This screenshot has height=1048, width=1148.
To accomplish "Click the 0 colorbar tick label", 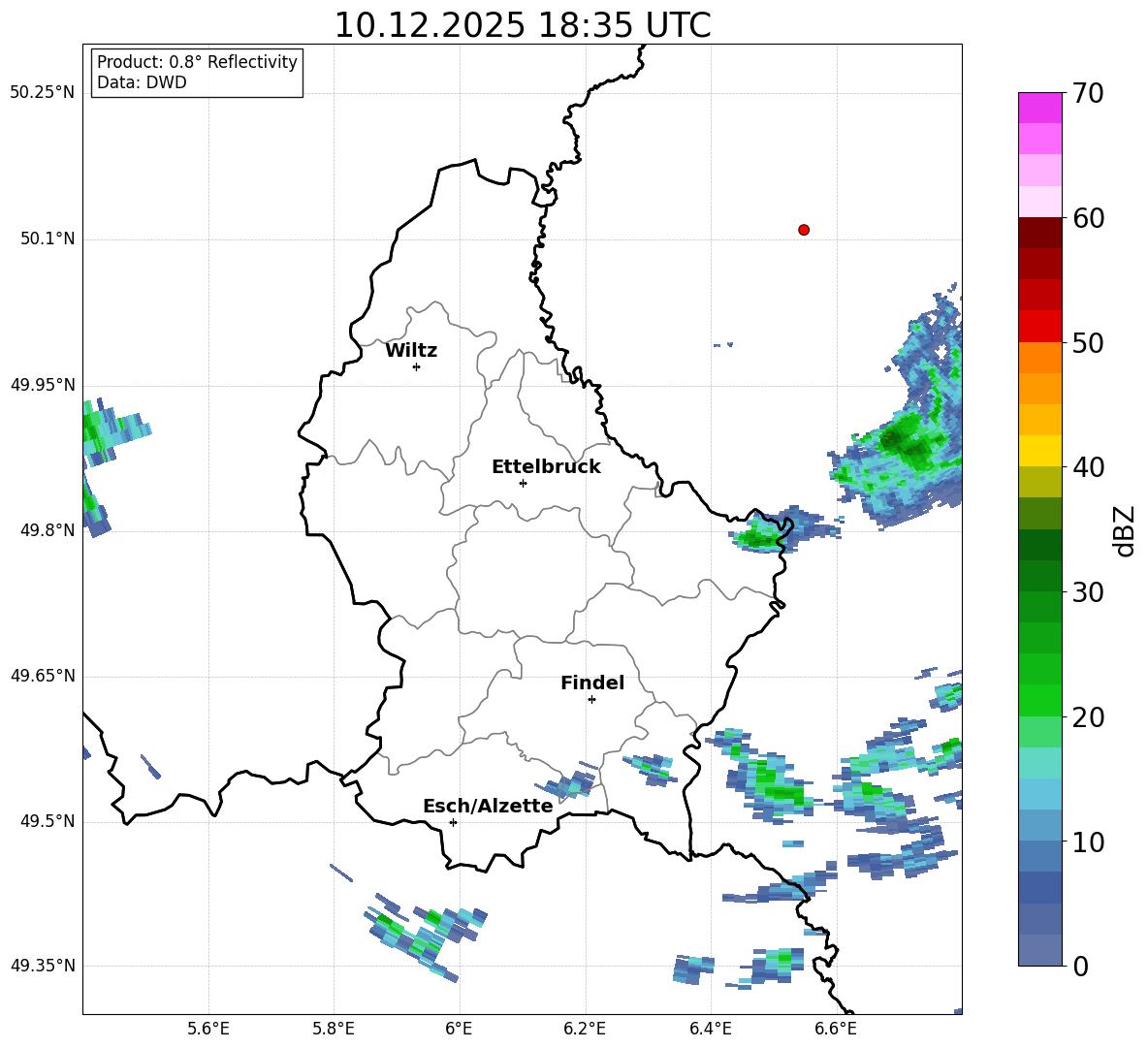I will (x=1080, y=967).
